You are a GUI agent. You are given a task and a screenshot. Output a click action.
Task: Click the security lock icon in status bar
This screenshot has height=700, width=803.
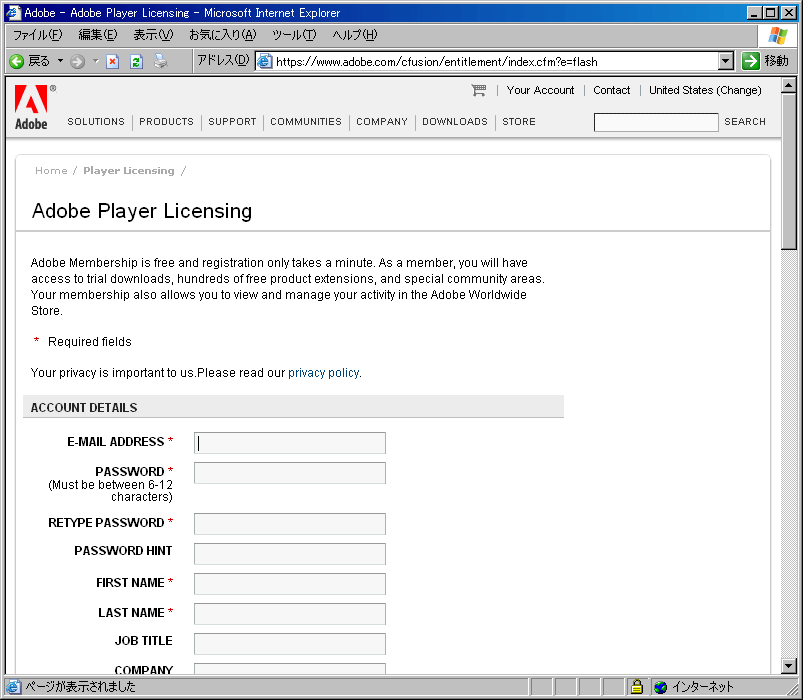pyautogui.click(x=637, y=686)
